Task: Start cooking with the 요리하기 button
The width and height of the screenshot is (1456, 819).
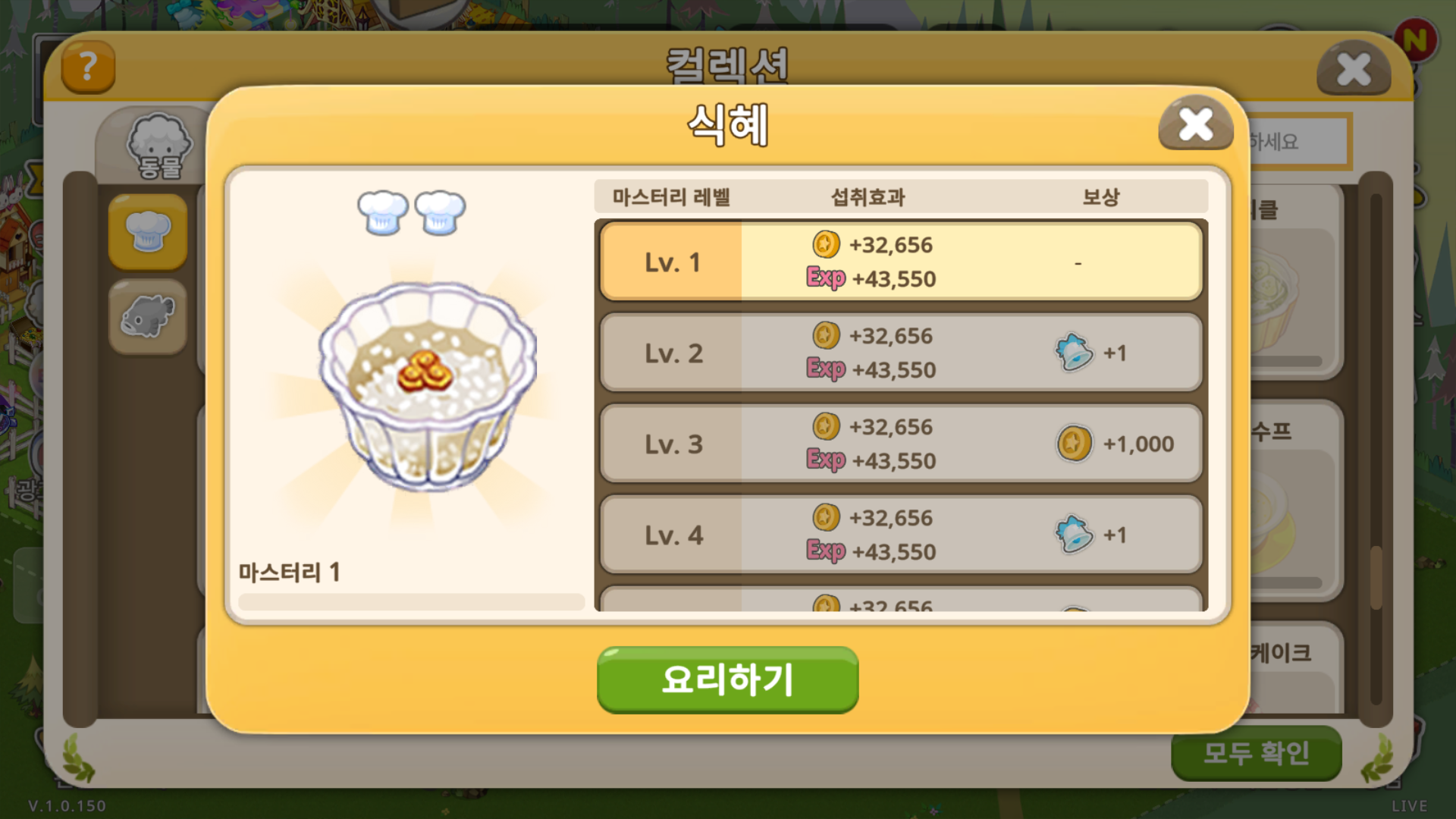Action: (728, 679)
